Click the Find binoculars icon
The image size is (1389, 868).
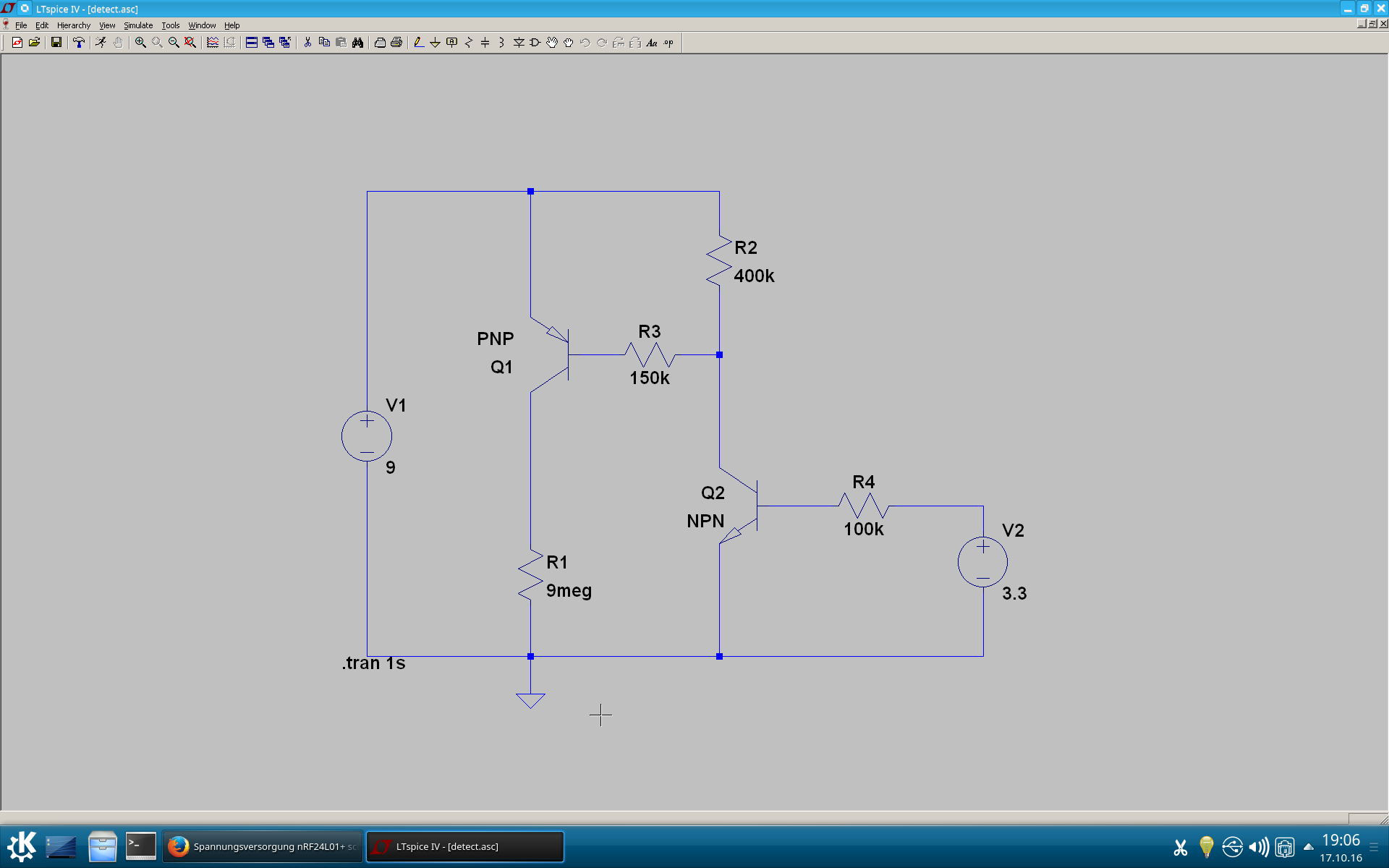tap(357, 43)
